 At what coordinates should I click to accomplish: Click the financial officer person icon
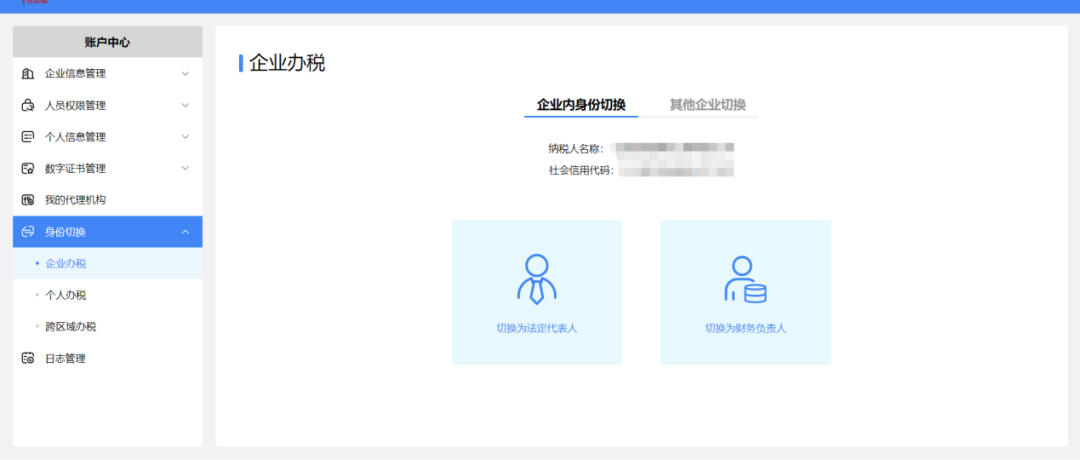tap(745, 280)
